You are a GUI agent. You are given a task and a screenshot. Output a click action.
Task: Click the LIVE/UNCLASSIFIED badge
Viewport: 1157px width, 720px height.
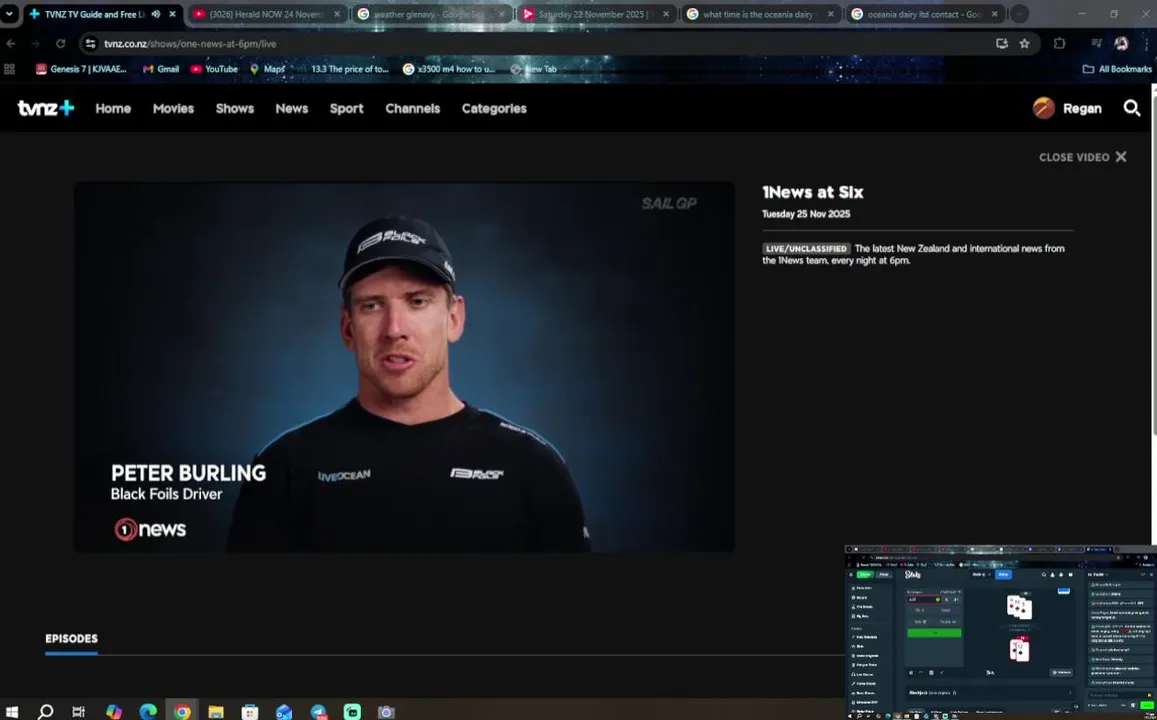click(x=806, y=249)
